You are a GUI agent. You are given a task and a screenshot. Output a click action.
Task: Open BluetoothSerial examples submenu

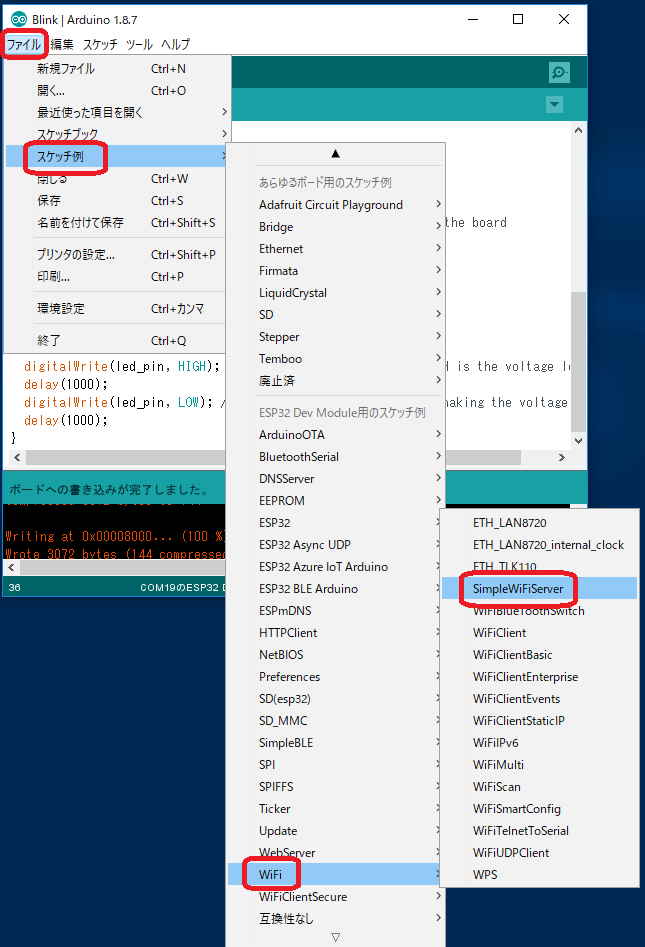pos(336,457)
